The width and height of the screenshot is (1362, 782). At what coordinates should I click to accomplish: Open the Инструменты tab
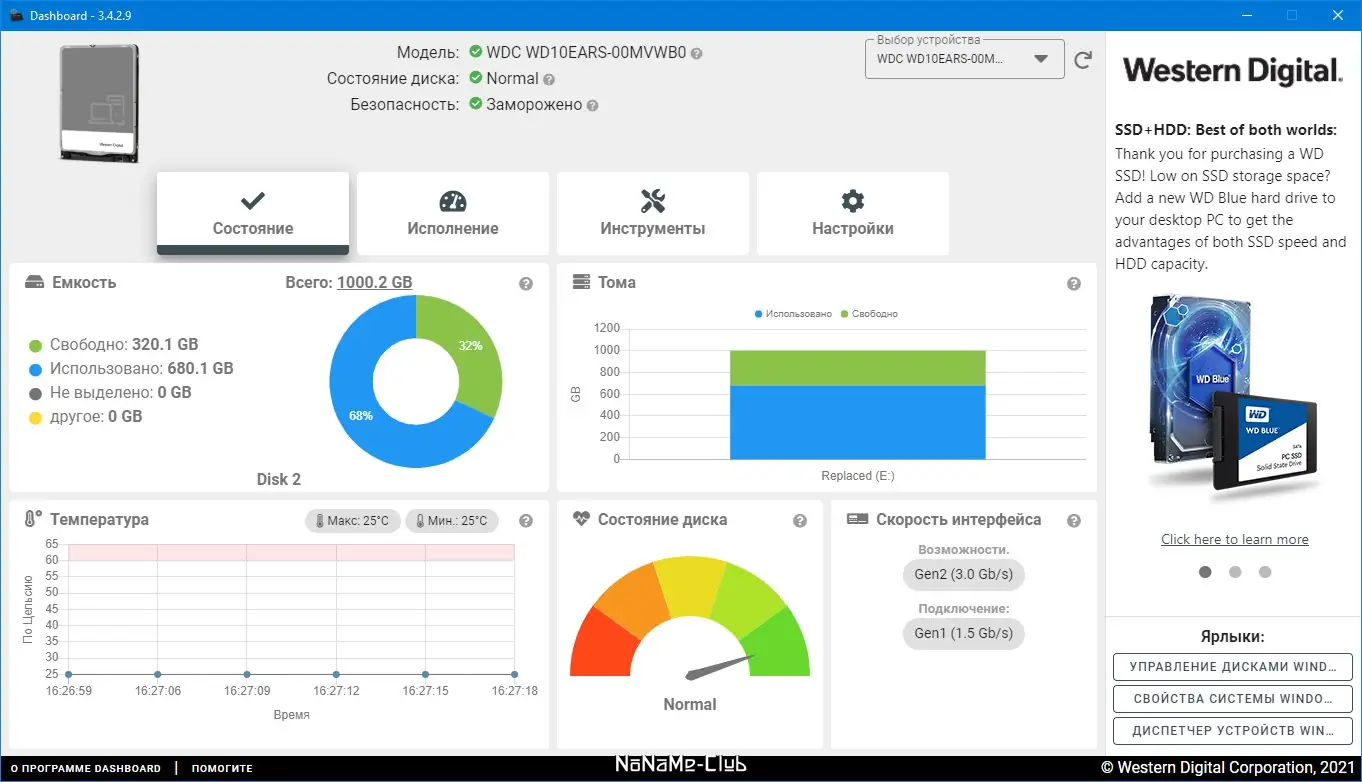[653, 213]
